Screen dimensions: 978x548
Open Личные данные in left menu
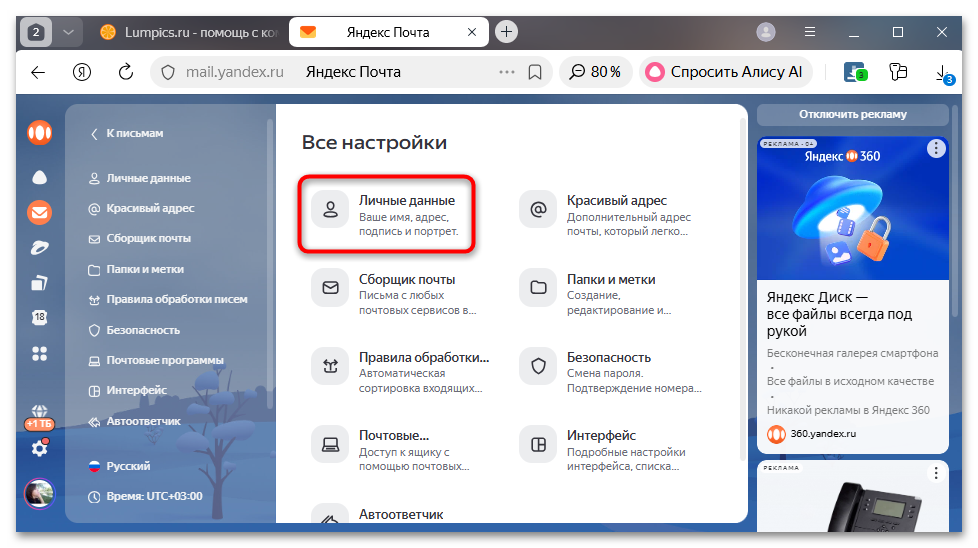(140, 178)
